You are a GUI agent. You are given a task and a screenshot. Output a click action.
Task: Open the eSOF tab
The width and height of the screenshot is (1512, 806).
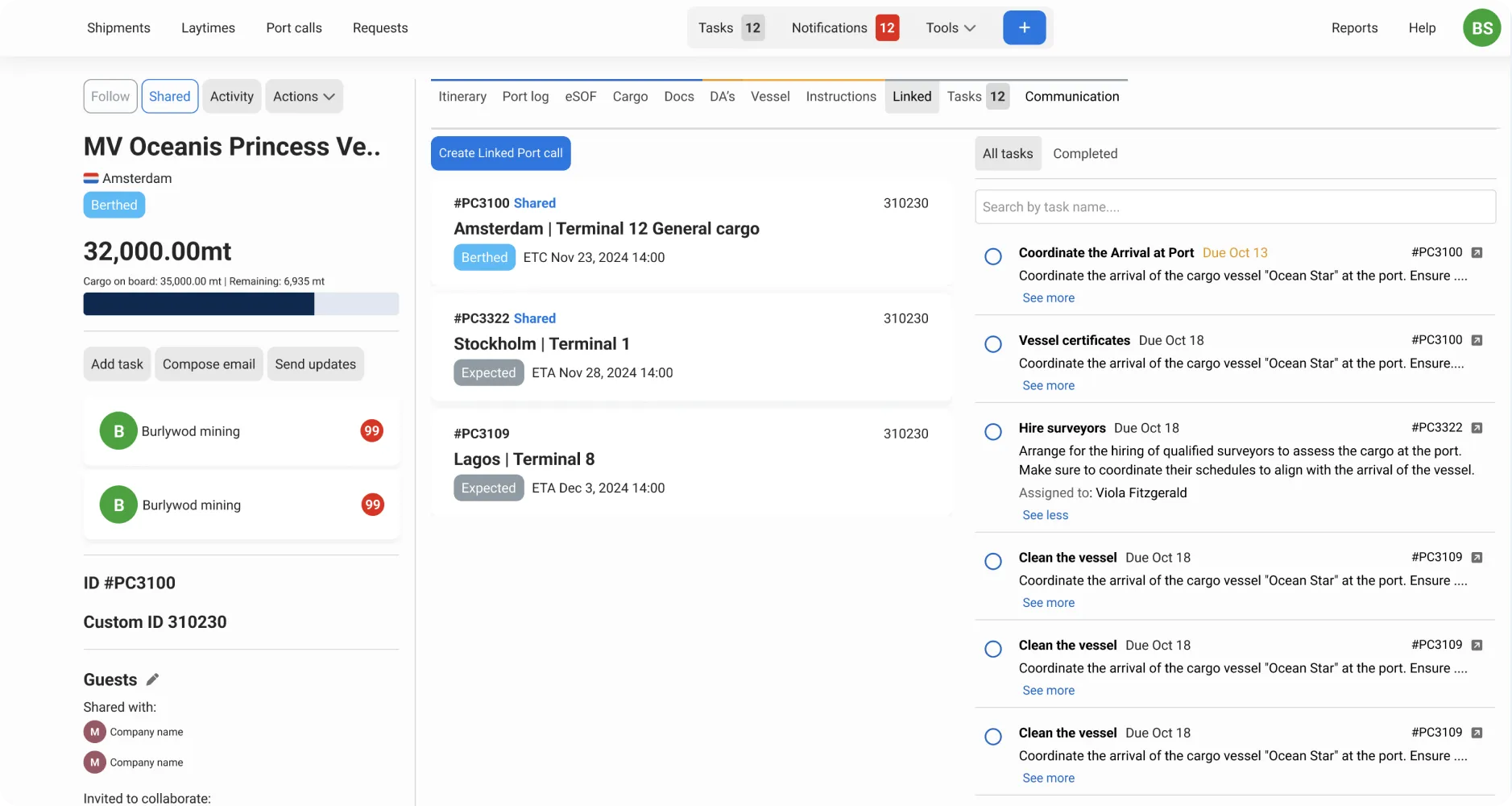[581, 96]
